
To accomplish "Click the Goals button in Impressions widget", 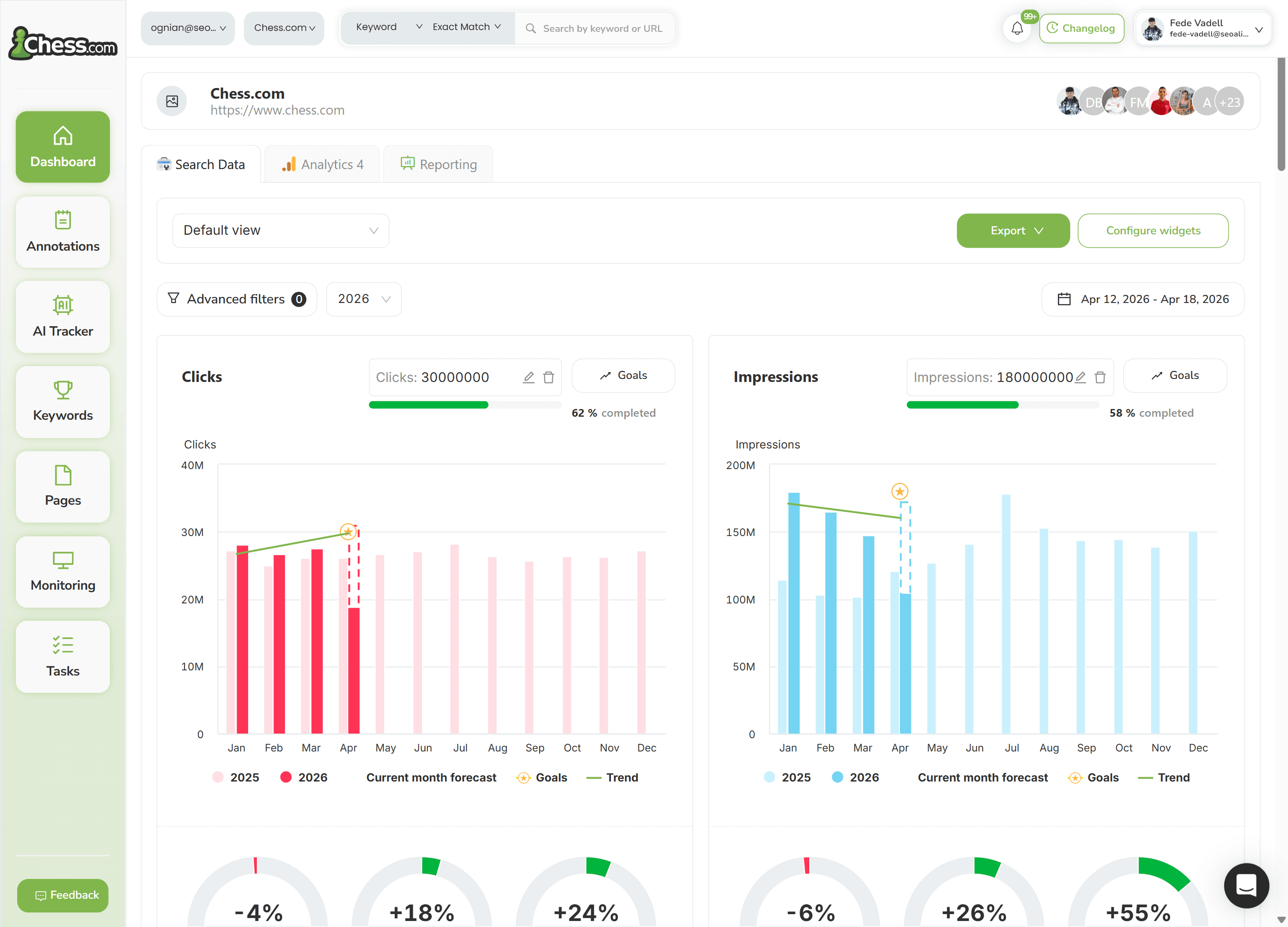I will (x=1175, y=376).
